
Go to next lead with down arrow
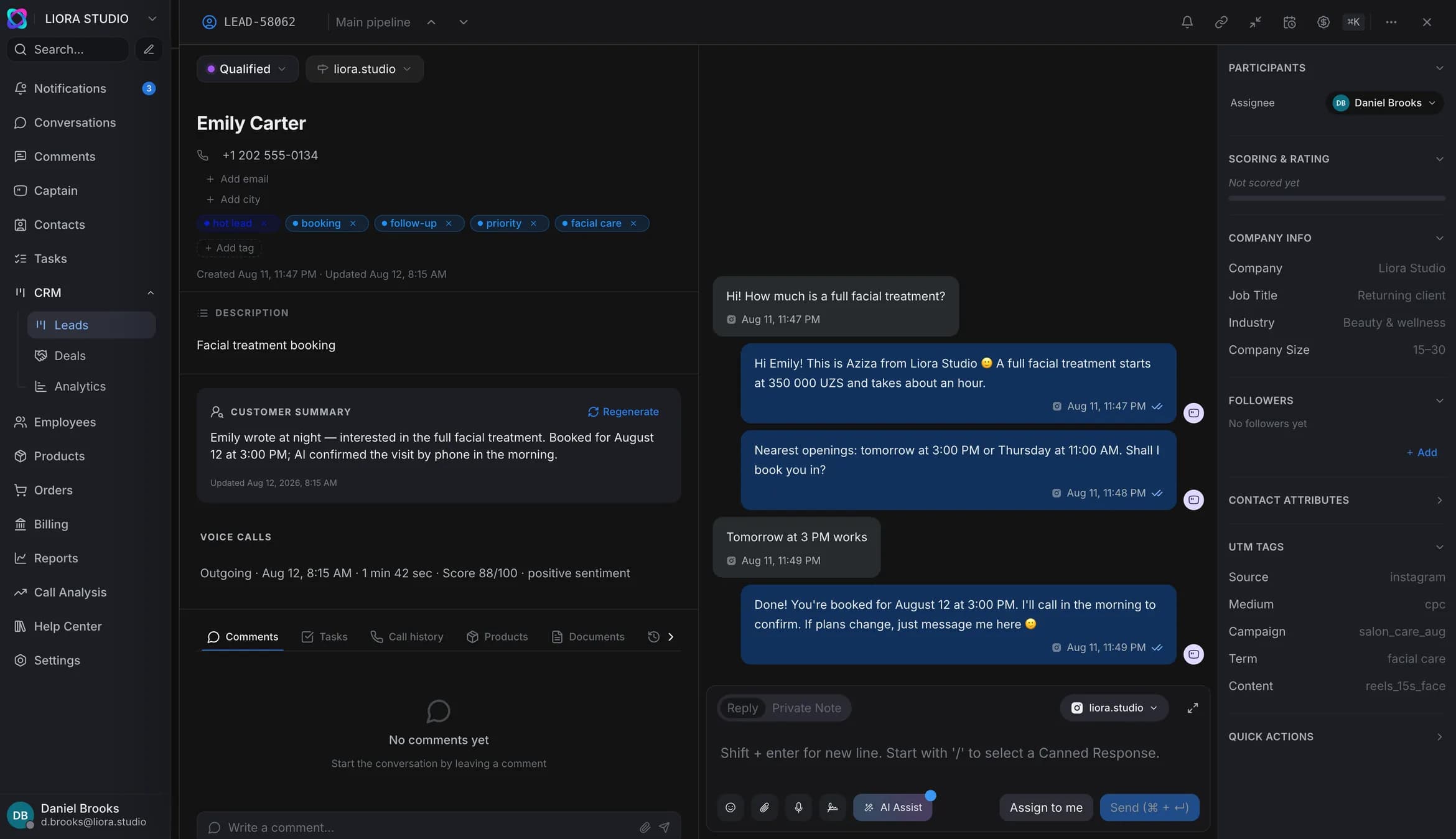point(463,22)
